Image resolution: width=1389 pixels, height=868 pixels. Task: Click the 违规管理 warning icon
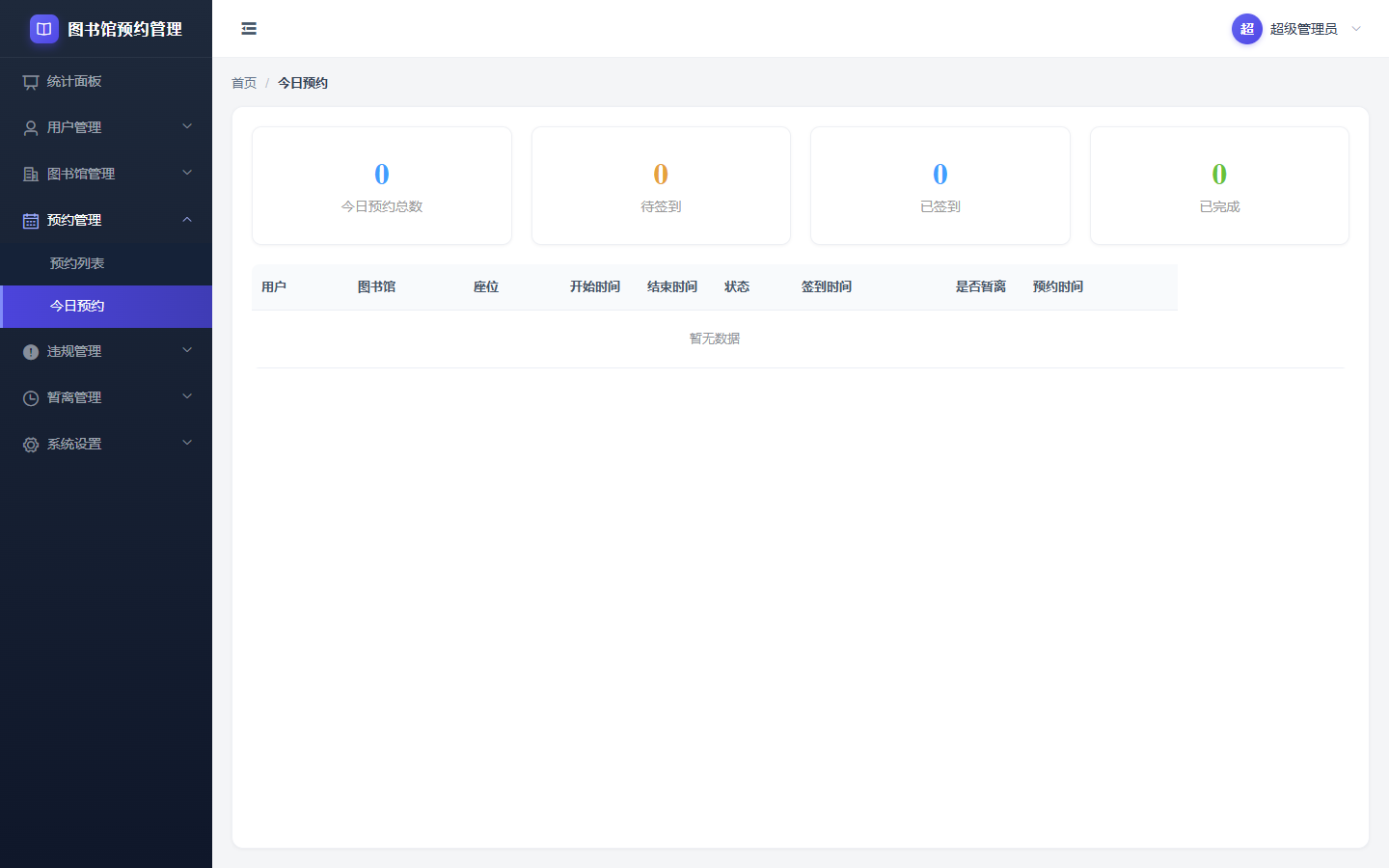31,352
